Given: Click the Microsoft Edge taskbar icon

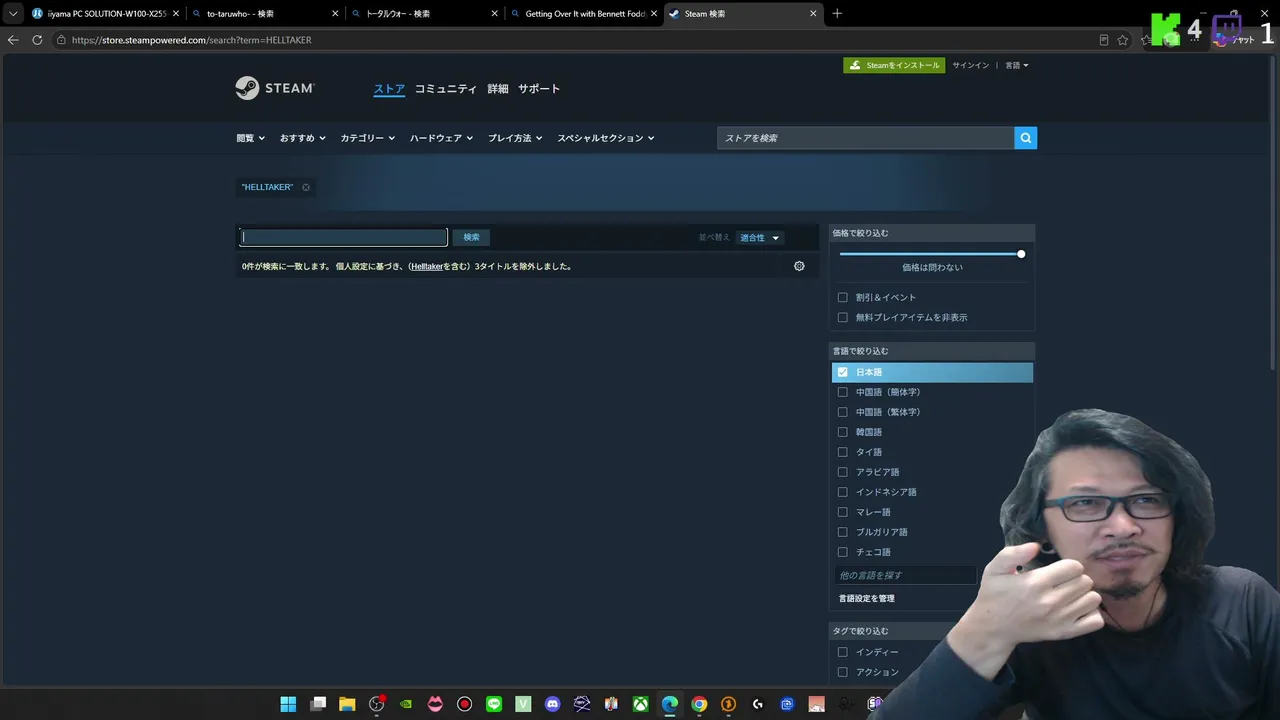Looking at the screenshot, I should (670, 704).
